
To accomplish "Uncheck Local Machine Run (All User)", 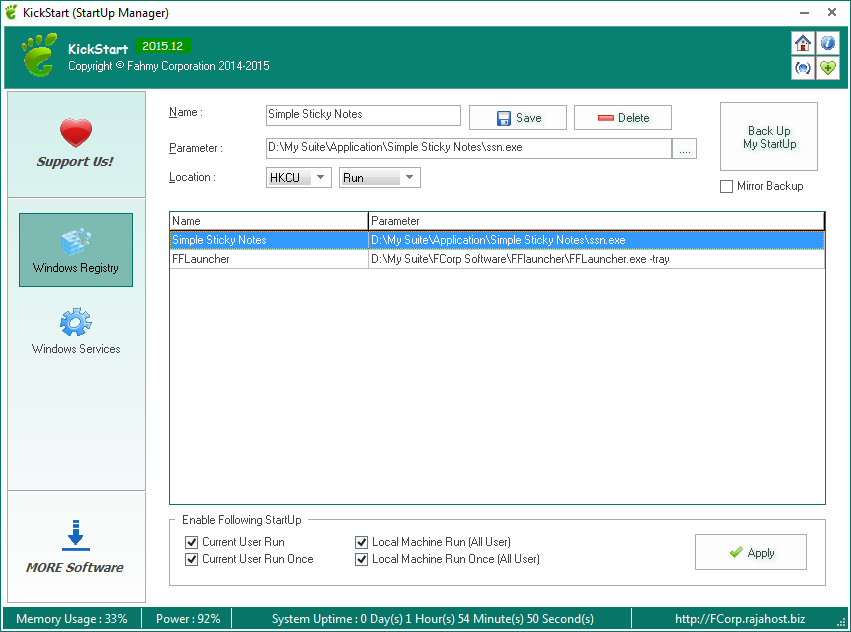I will 361,542.
